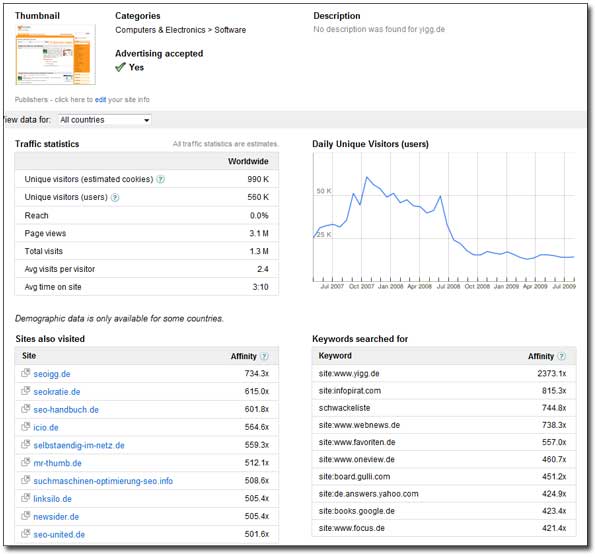Click the Site column header
The height and width of the screenshot is (557, 595).
click(29, 356)
